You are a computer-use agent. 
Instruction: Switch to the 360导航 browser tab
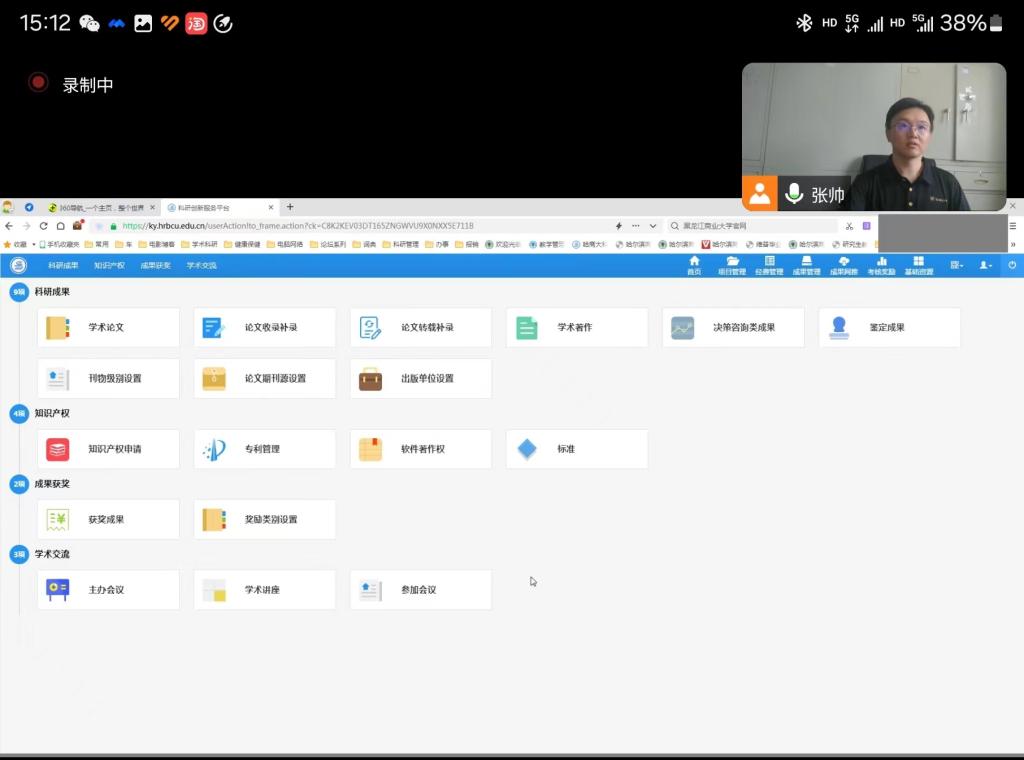[100, 208]
